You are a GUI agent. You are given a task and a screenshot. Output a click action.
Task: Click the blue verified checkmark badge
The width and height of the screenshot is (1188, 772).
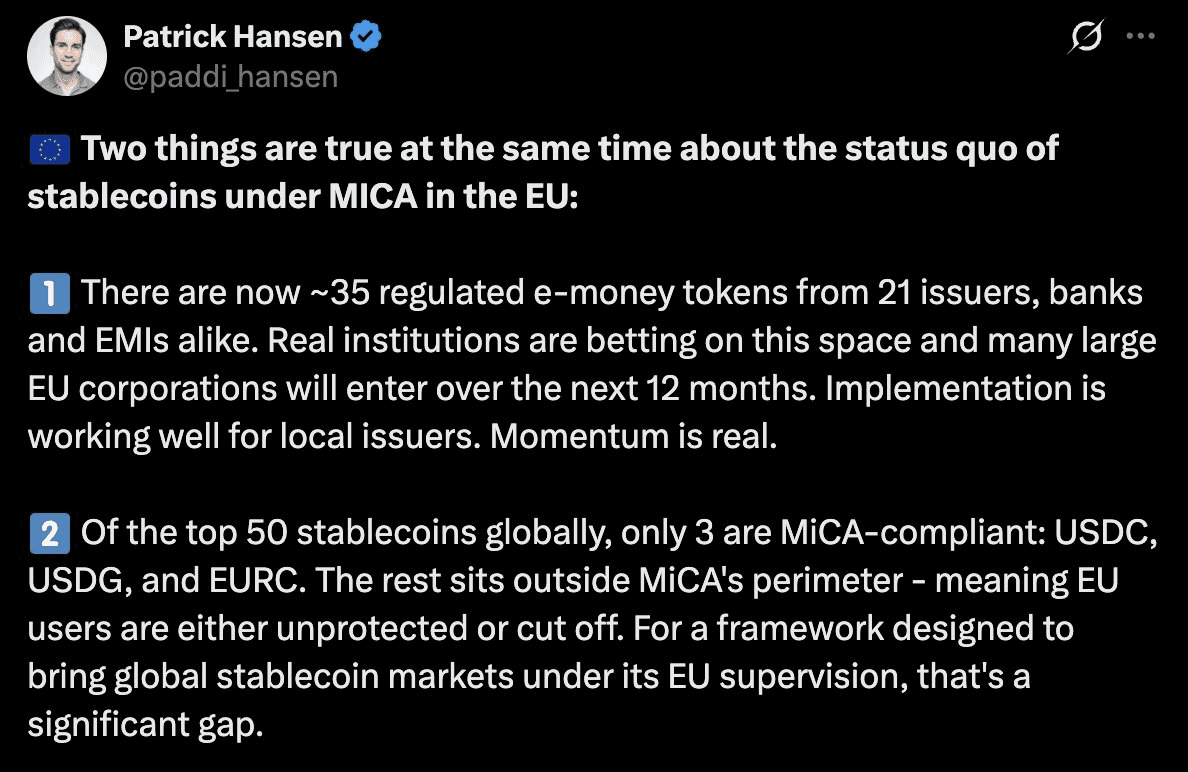tap(366, 36)
